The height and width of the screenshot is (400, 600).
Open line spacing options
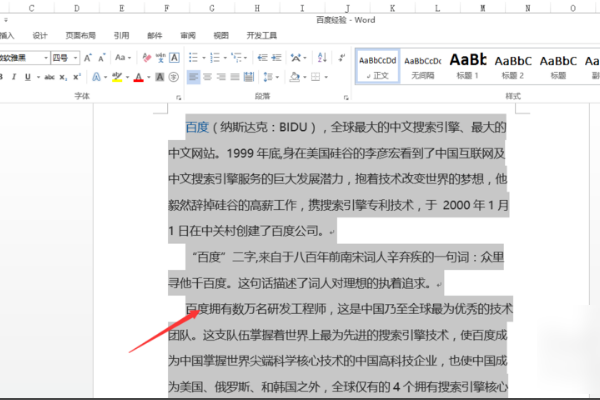point(267,77)
